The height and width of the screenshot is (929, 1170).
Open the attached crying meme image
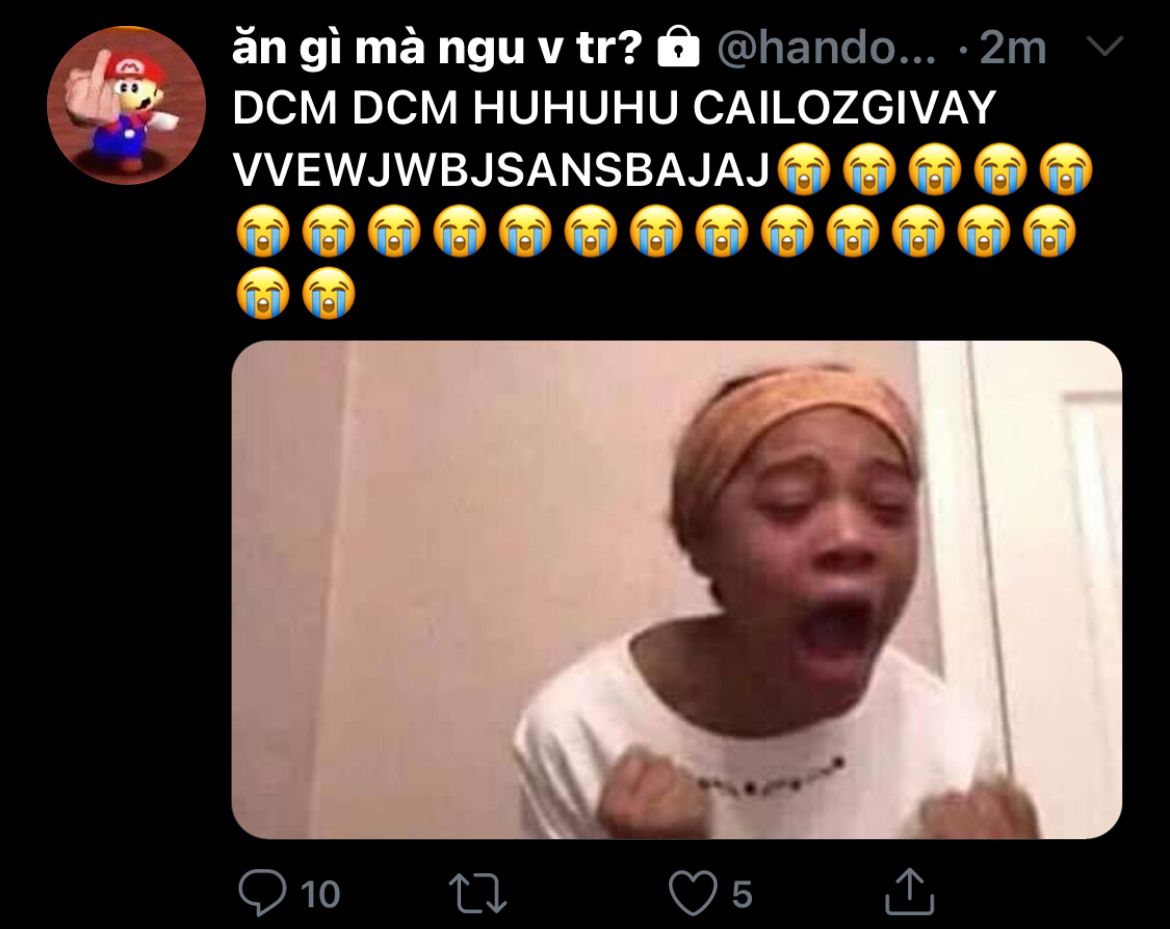677,589
